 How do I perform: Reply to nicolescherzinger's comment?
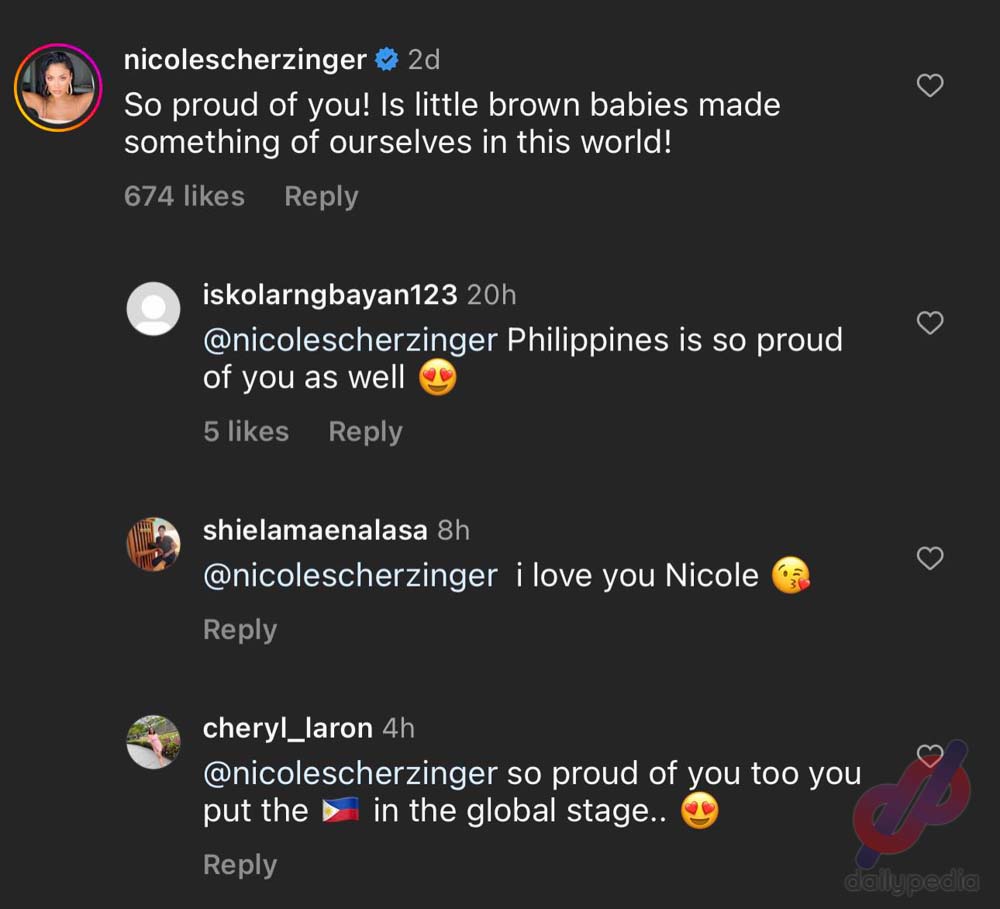[321, 196]
